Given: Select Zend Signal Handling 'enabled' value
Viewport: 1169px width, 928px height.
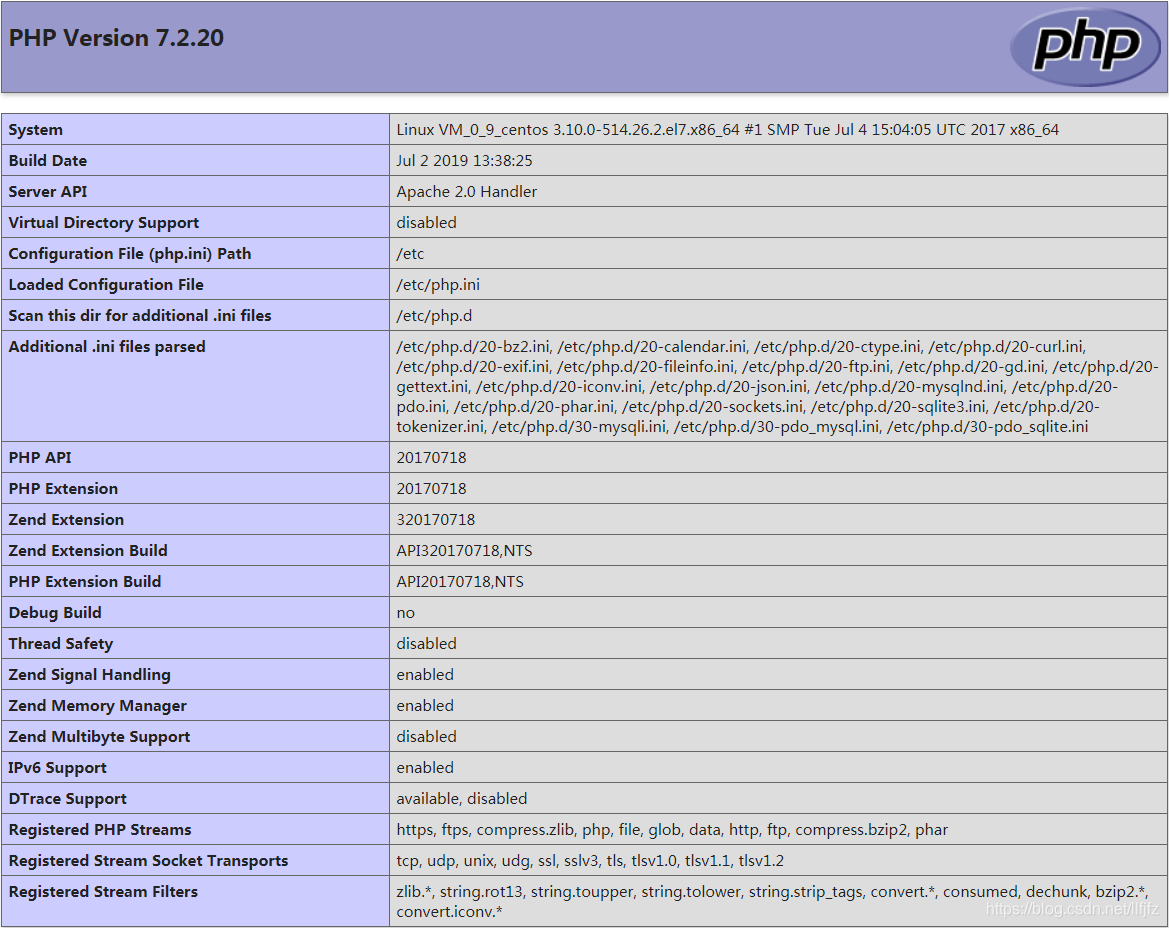Looking at the screenshot, I should point(425,675).
